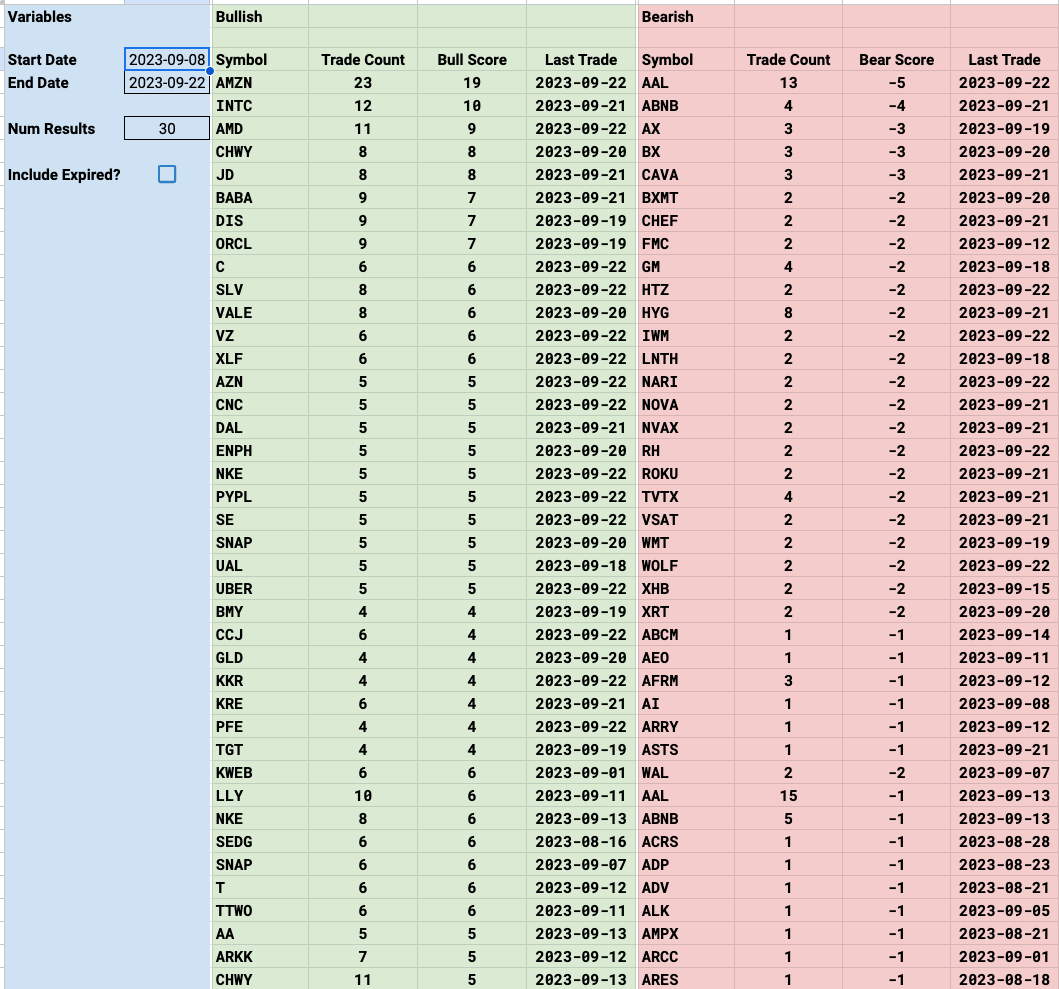Click the bullish Last Trade column header
This screenshot has height=989, width=1059.
(x=581, y=59)
